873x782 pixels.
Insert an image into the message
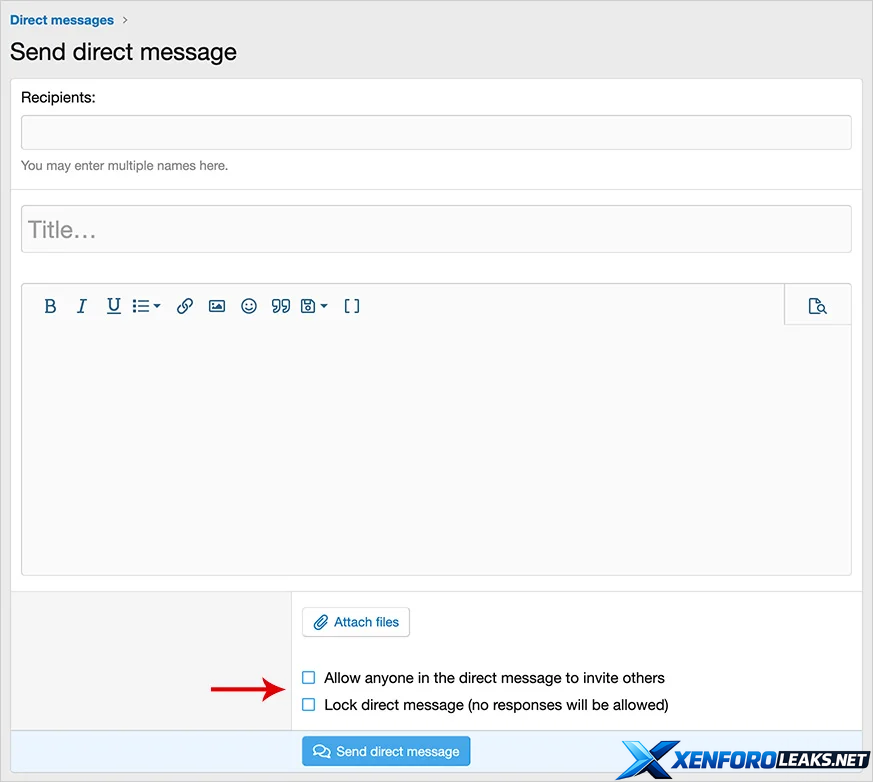[x=217, y=306]
